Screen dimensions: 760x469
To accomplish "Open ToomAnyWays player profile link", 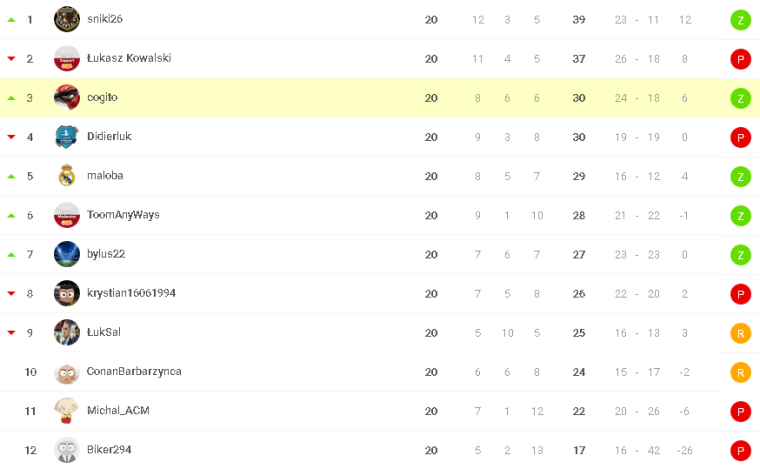I will click(x=123, y=215).
